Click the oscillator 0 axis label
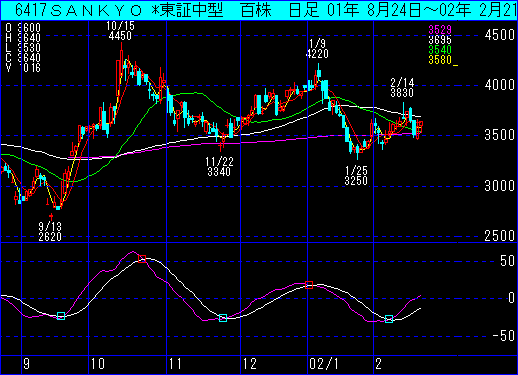This screenshot has width=518, height=375. point(511,298)
